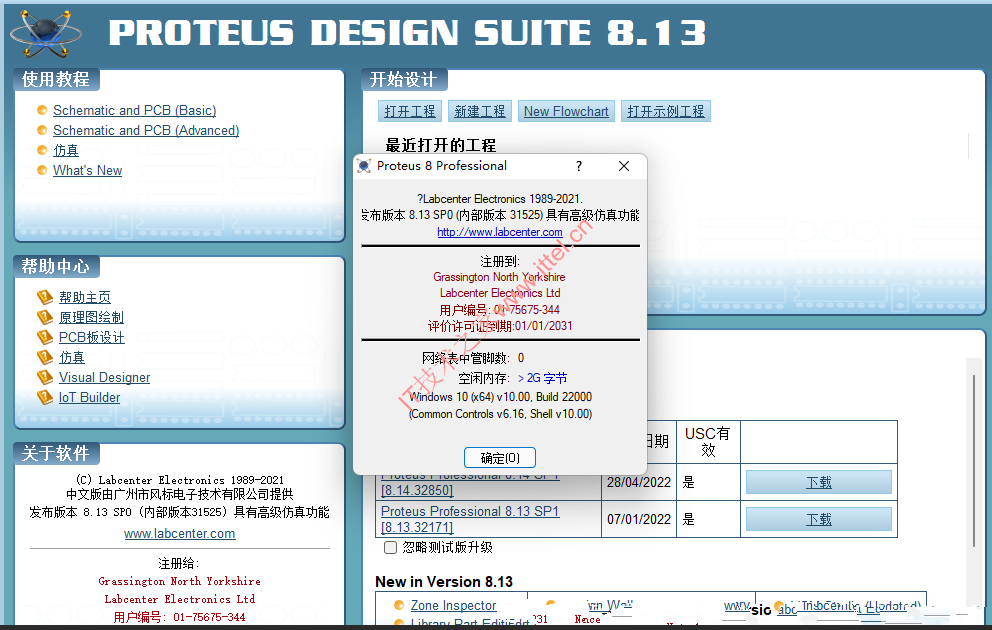This screenshot has height=630, width=992.
Task: Follow the http://www.labcenter.com link in the dialog
Action: point(500,232)
